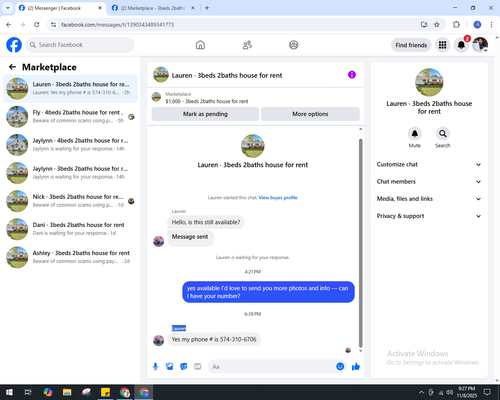Open File Explorer from taskbar
The height and width of the screenshot is (400, 500).
coord(67,392)
